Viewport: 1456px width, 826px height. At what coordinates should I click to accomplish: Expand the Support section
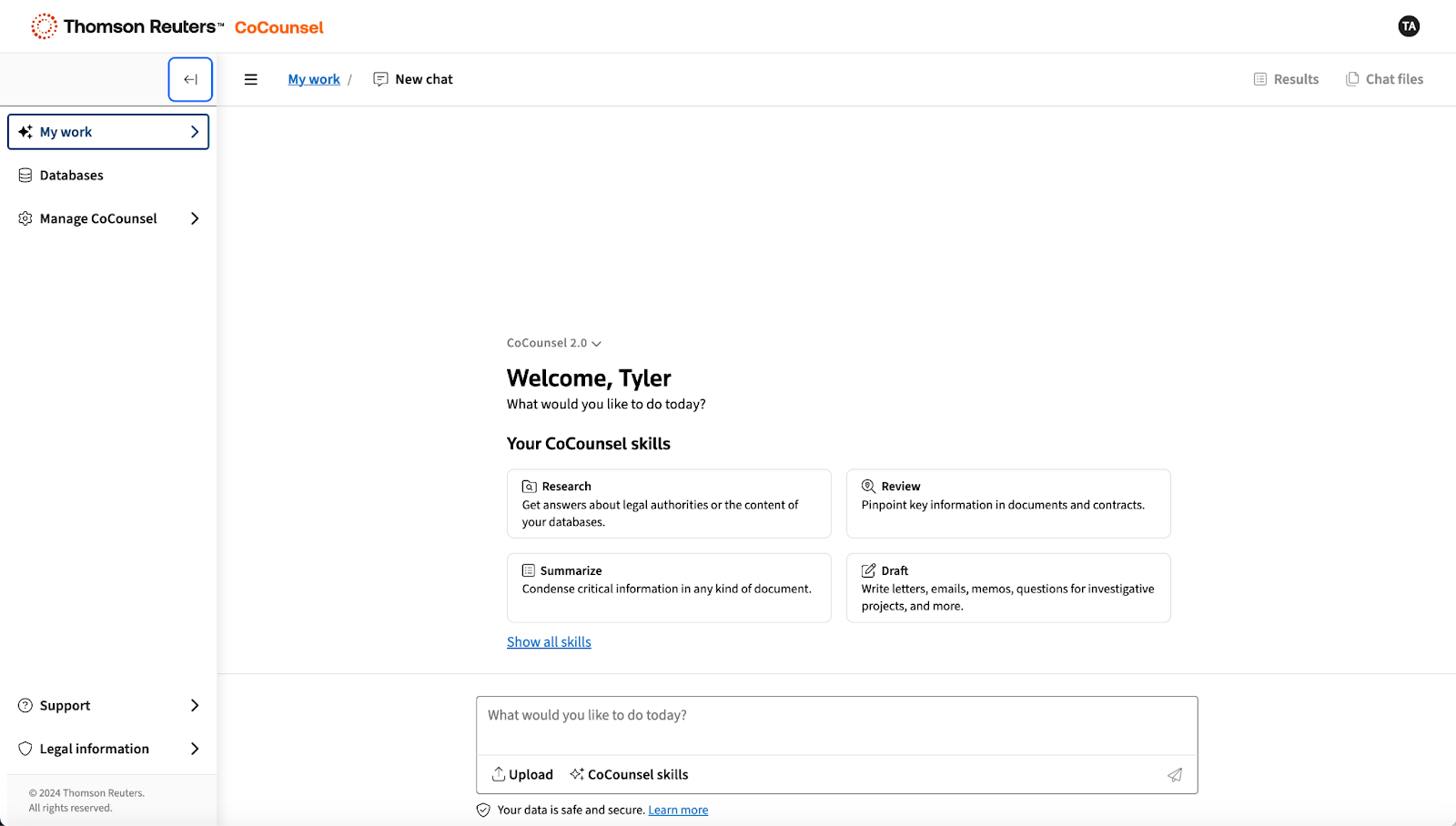click(108, 705)
